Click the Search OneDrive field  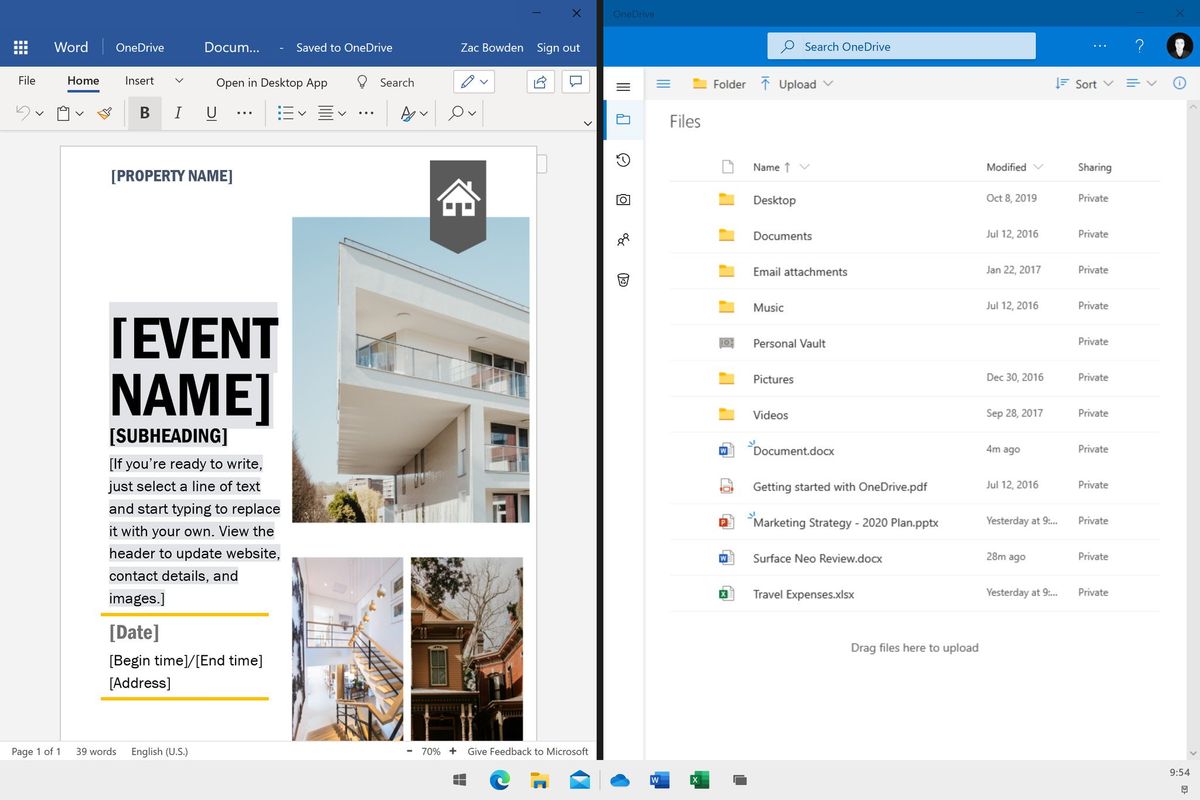[902, 46]
